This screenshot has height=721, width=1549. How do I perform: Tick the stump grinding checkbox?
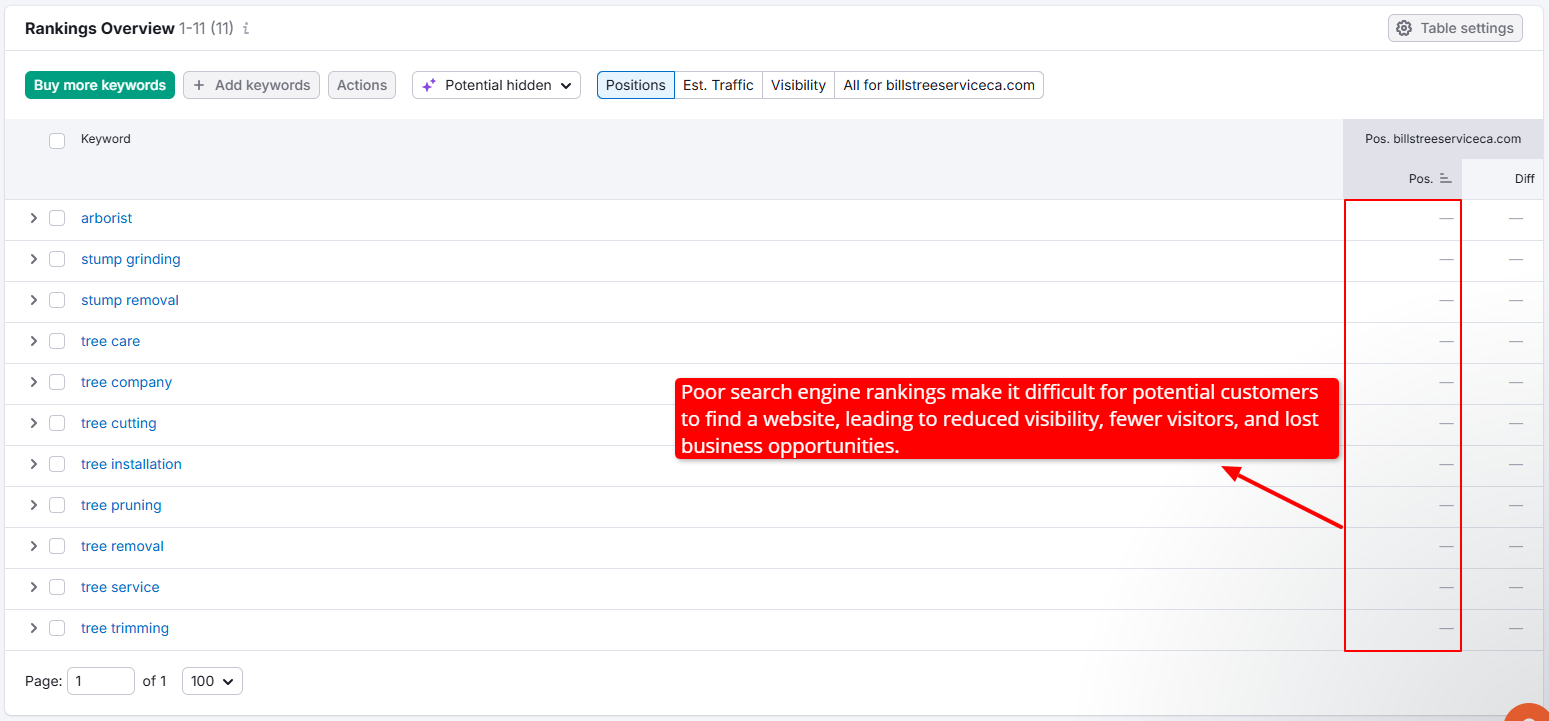coord(57,259)
